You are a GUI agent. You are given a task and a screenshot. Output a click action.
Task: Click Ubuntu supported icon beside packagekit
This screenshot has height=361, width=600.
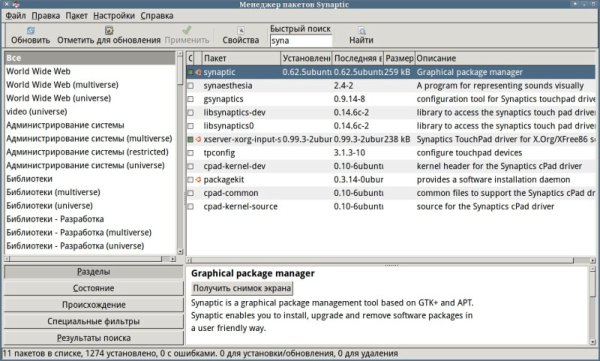pyautogui.click(x=198, y=180)
